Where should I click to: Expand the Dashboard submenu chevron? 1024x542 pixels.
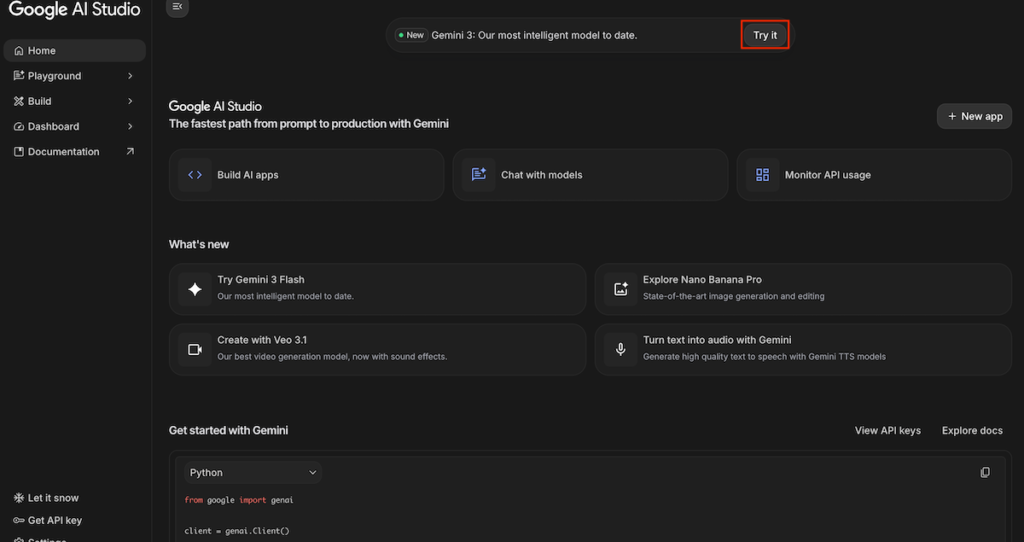coord(130,127)
